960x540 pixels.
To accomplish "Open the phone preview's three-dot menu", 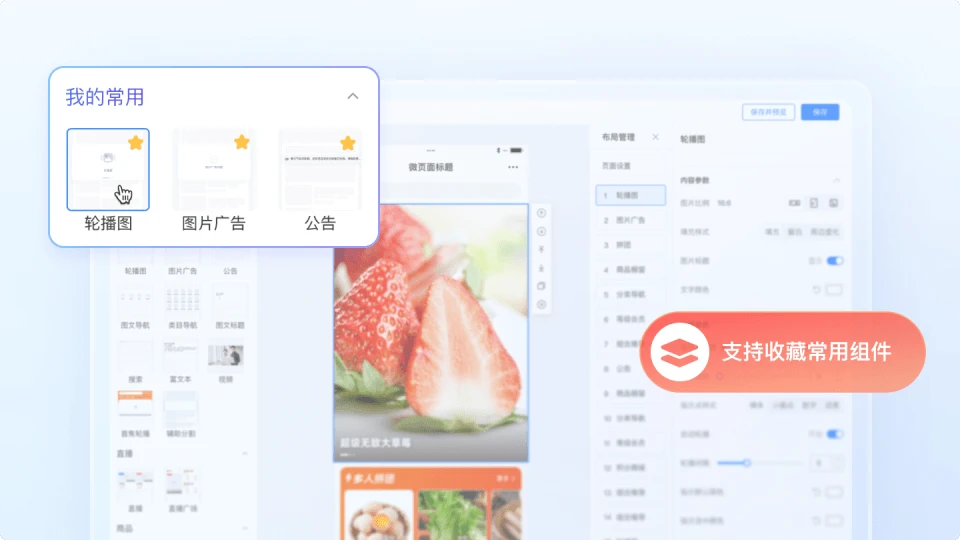I will coord(513,167).
